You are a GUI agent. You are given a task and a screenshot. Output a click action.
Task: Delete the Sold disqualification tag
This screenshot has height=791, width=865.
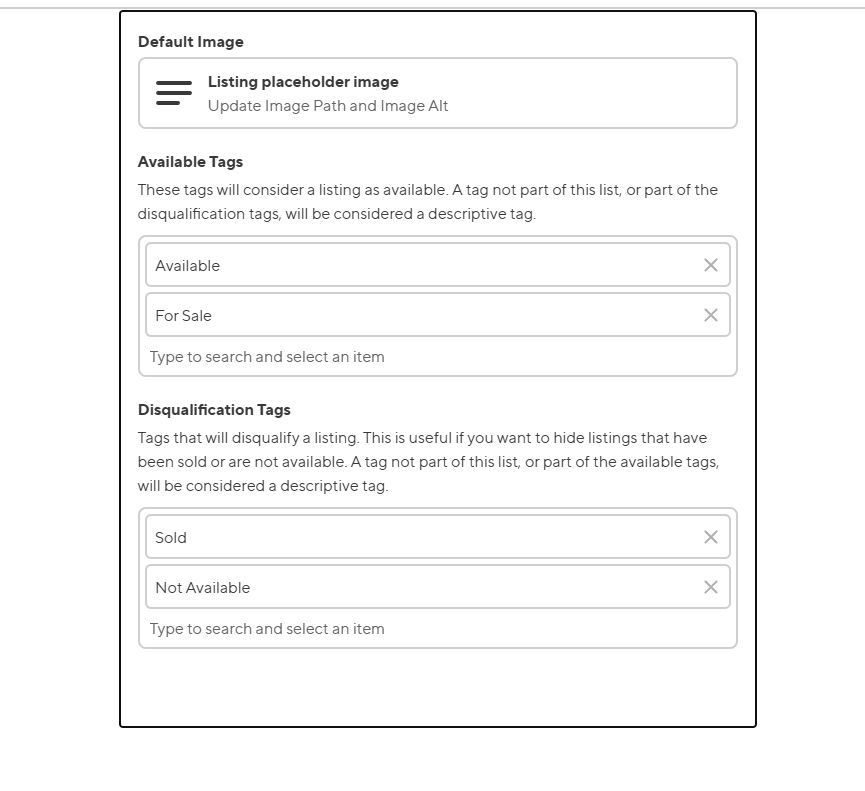point(711,537)
